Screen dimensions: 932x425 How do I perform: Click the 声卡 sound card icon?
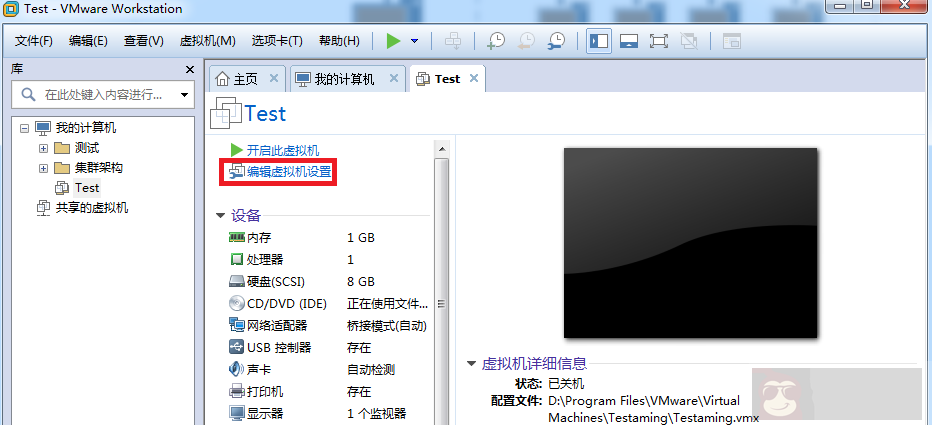[x=237, y=369]
